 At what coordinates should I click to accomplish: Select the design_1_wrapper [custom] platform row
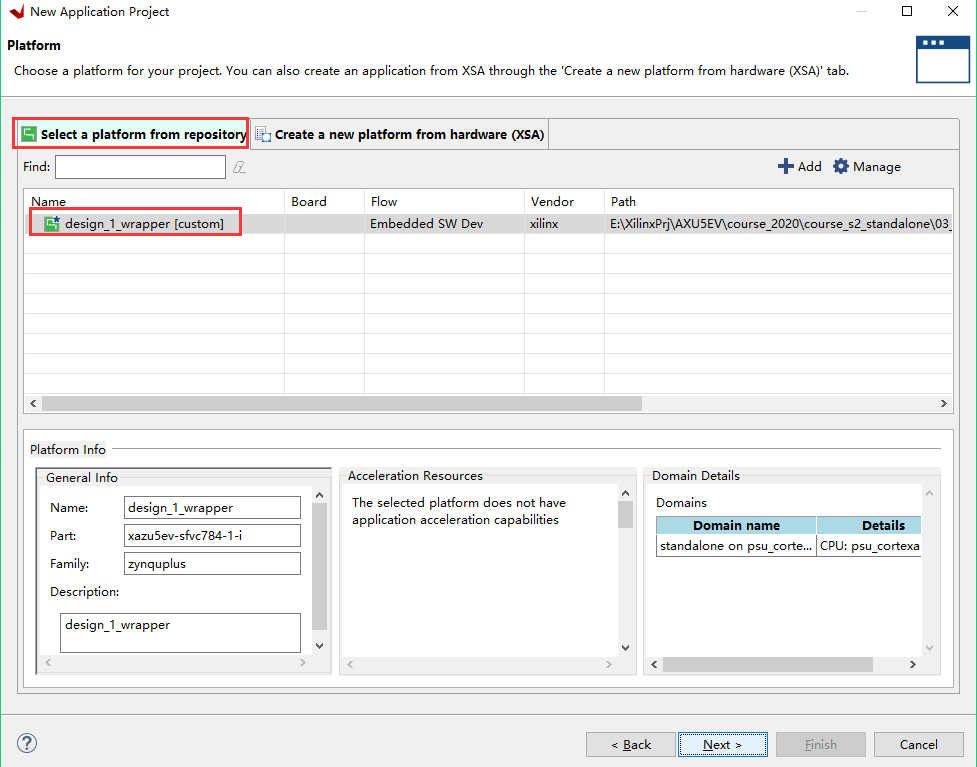point(488,224)
